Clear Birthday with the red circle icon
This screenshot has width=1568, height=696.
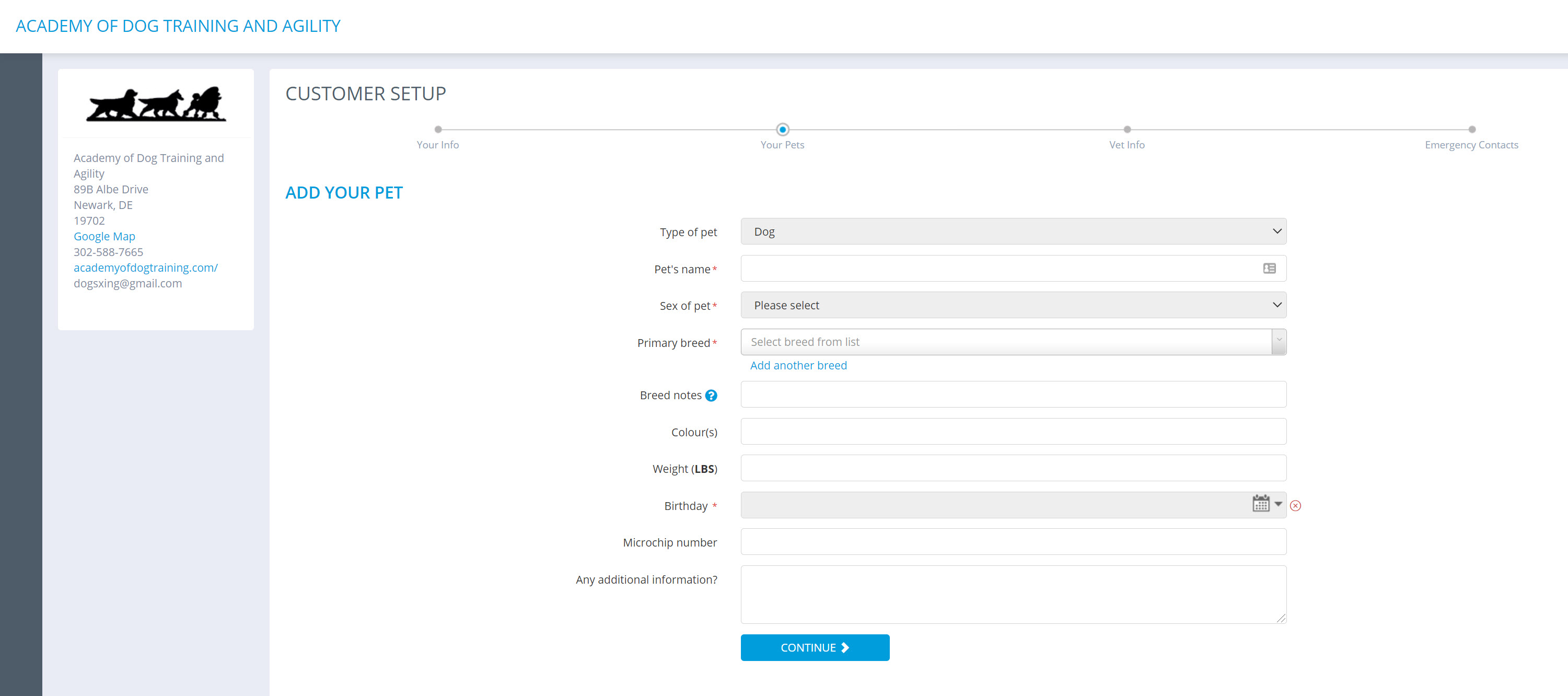tap(1295, 505)
